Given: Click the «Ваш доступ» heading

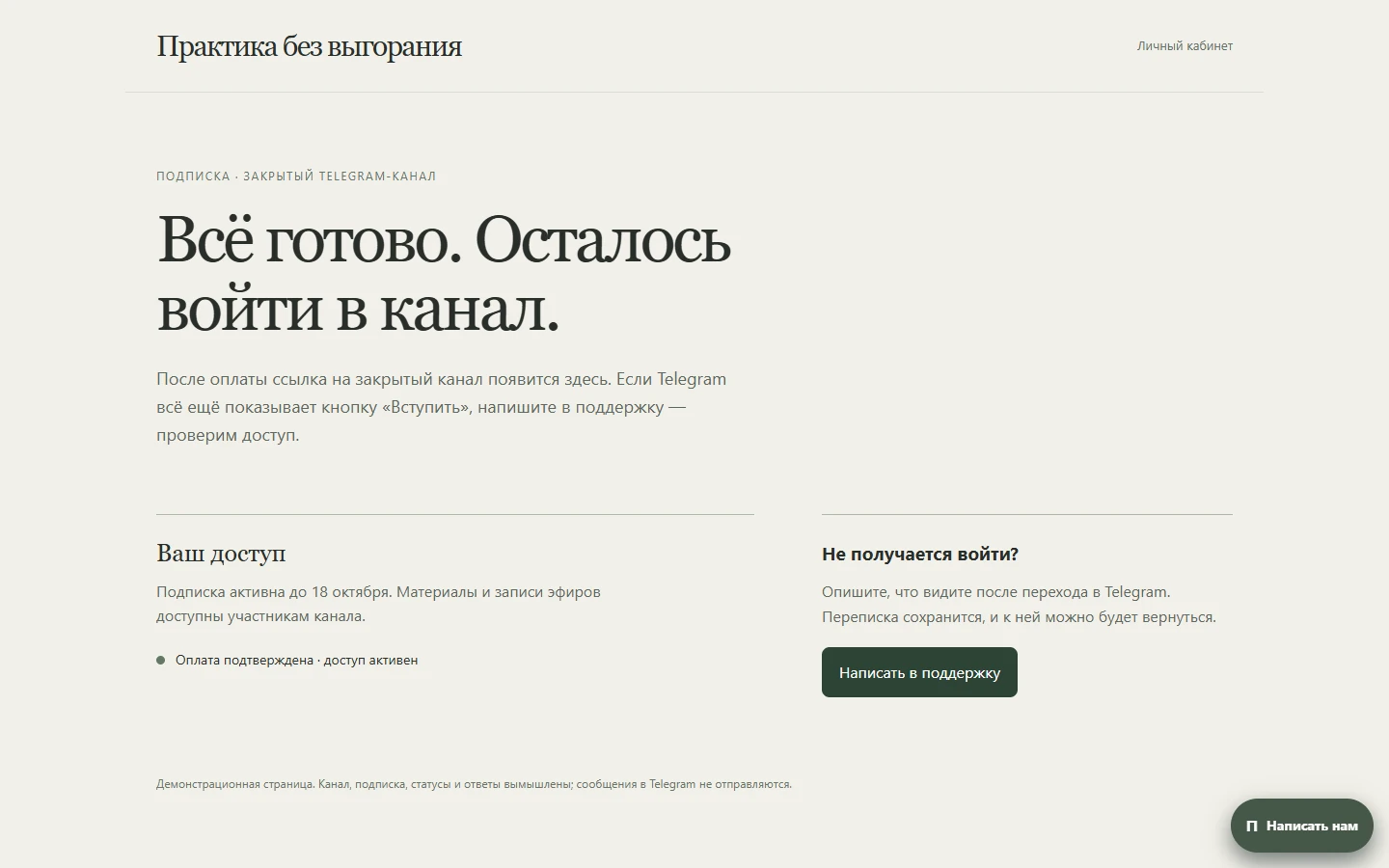Looking at the screenshot, I should click(x=221, y=554).
